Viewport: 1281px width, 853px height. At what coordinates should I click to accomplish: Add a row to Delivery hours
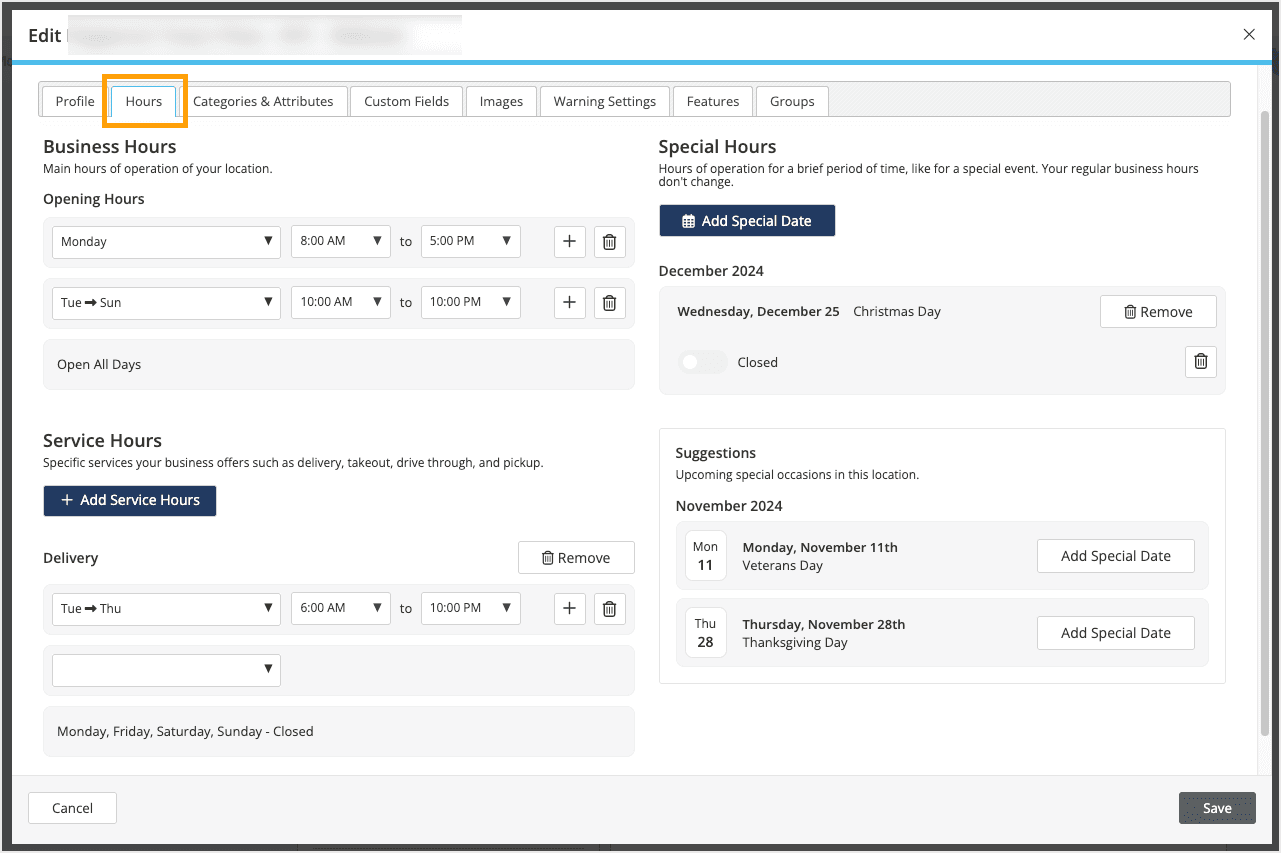[x=569, y=608]
